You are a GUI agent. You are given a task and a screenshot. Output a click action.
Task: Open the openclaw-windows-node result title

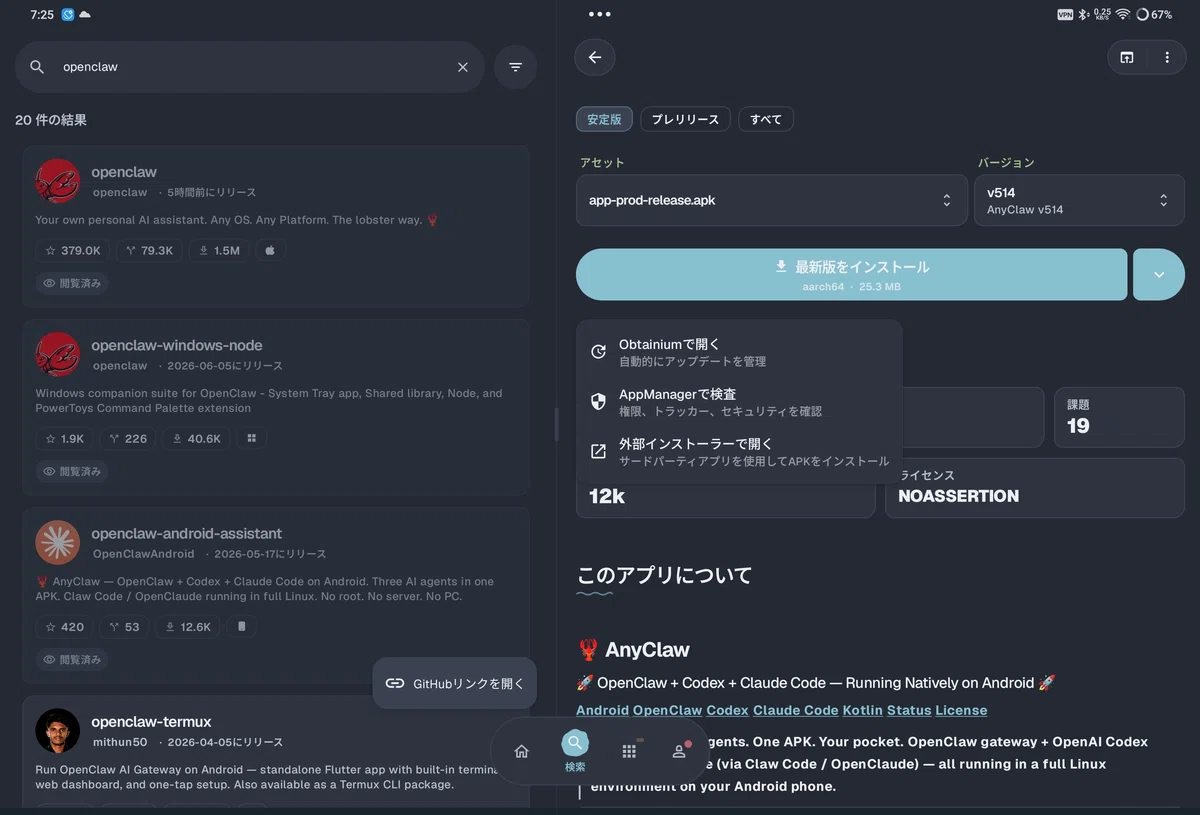177,345
